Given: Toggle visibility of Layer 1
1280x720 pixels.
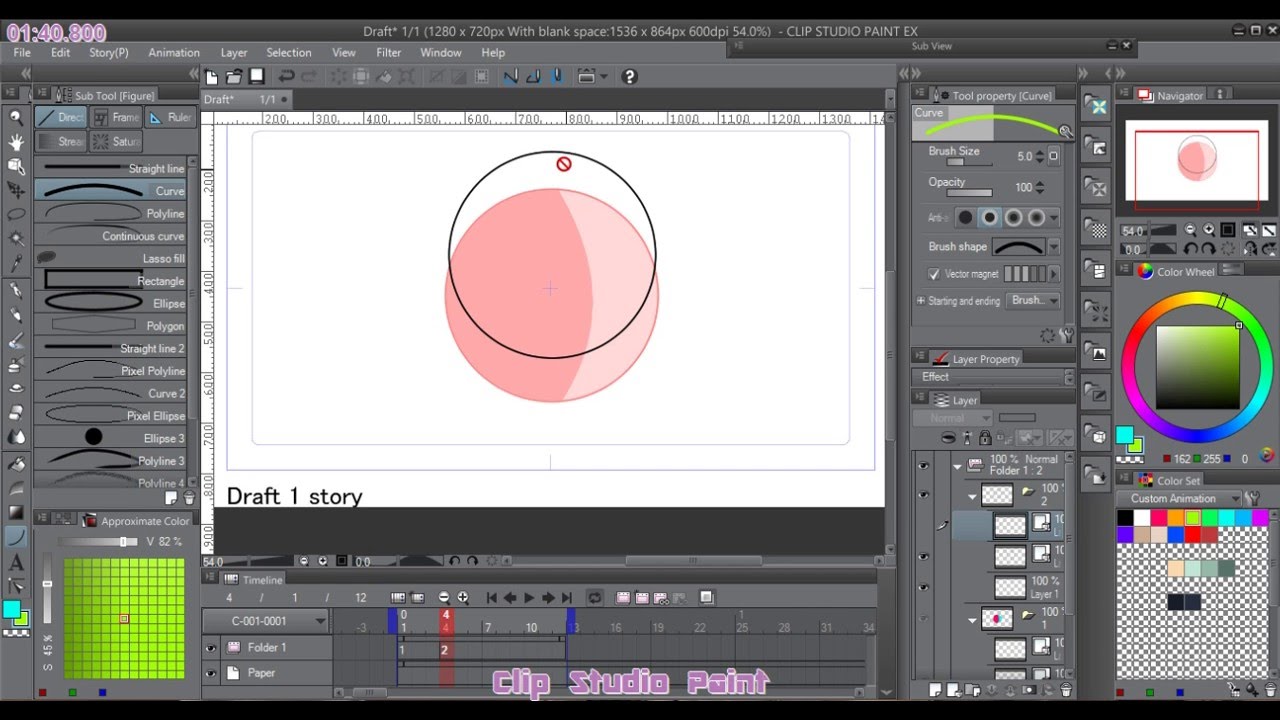Looking at the screenshot, I should coord(923,587).
